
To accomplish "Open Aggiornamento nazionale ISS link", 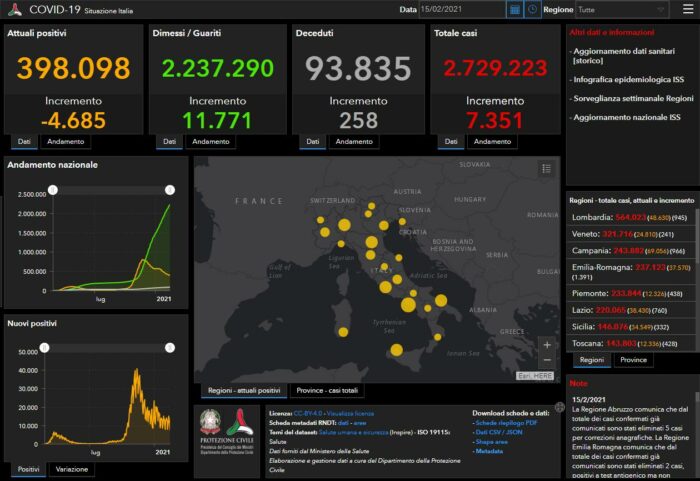I will 627,117.
